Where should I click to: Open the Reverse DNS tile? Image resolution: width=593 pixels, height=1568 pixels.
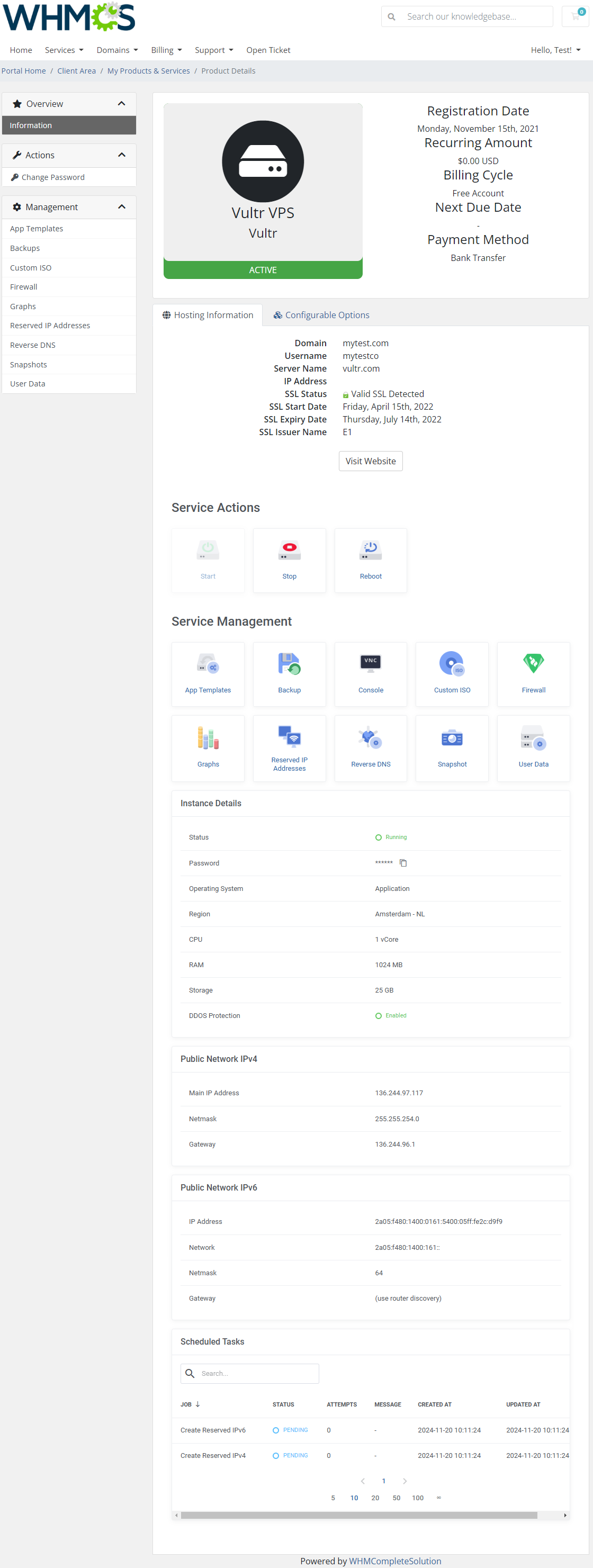click(370, 748)
